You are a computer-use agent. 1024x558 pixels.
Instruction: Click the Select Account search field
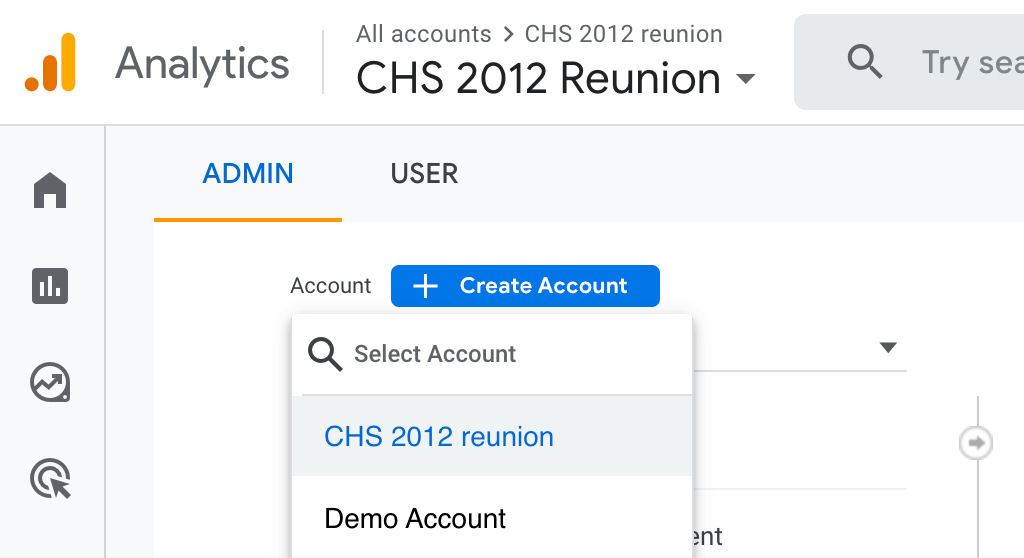click(500, 354)
